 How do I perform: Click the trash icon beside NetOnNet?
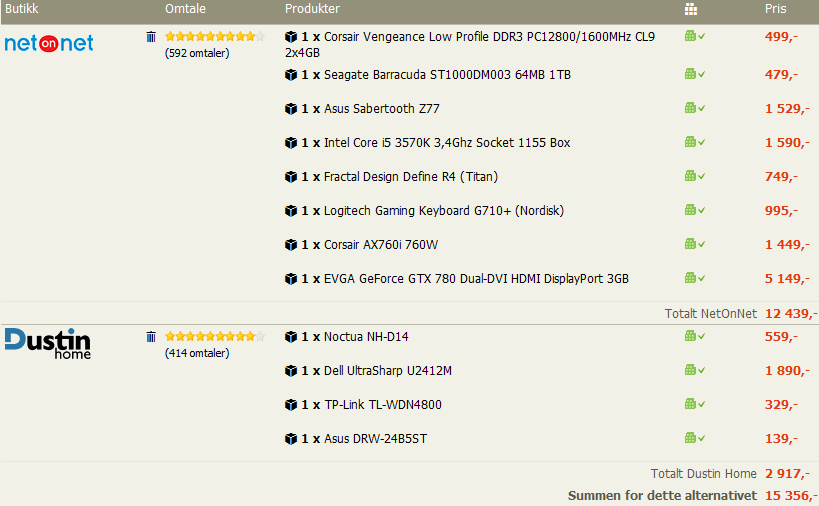click(x=151, y=37)
